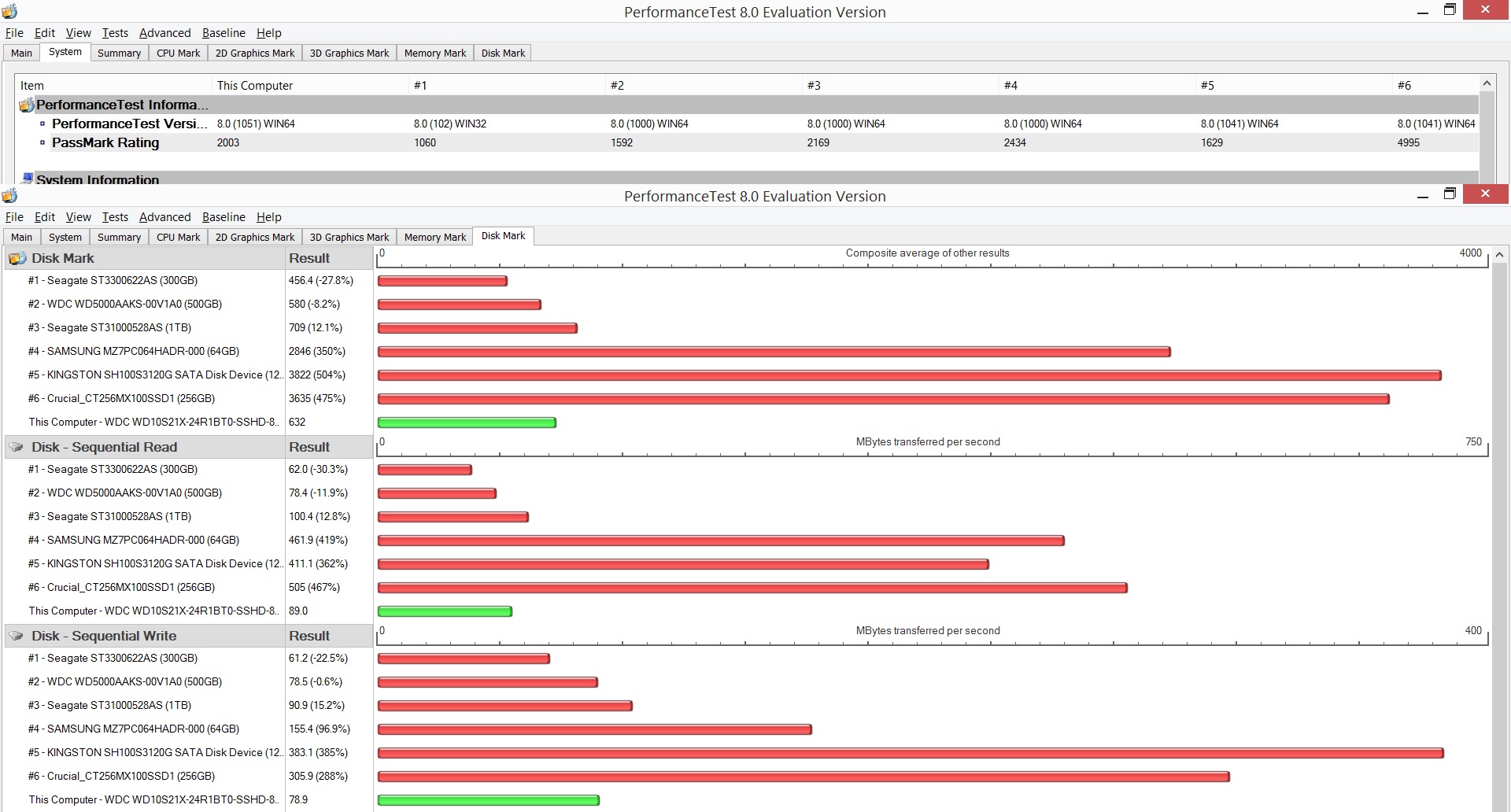Click the green This Computer Disk Mark bar
This screenshot has height=812, width=1511.
coord(467,423)
